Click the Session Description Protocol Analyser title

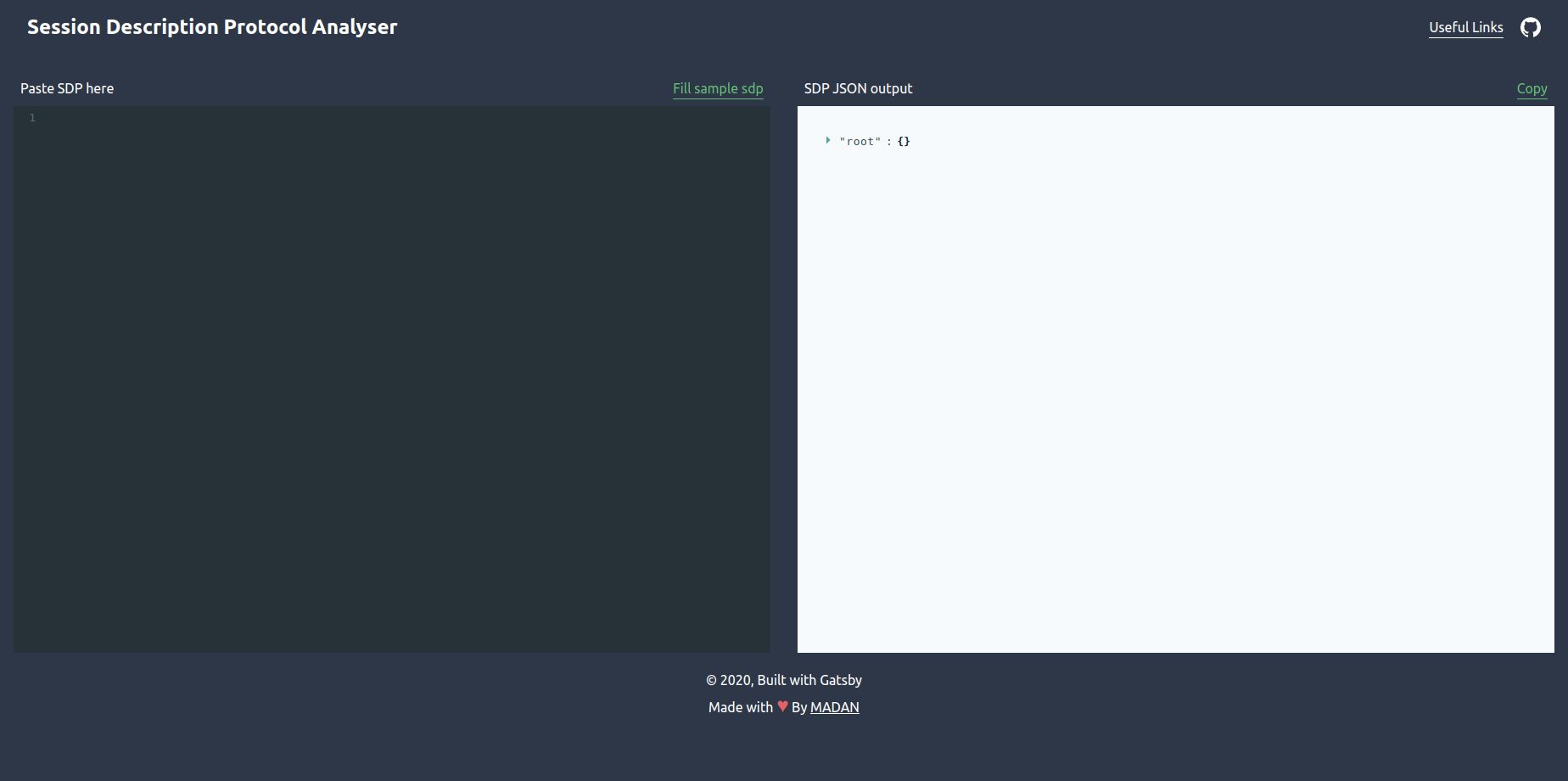point(212,27)
